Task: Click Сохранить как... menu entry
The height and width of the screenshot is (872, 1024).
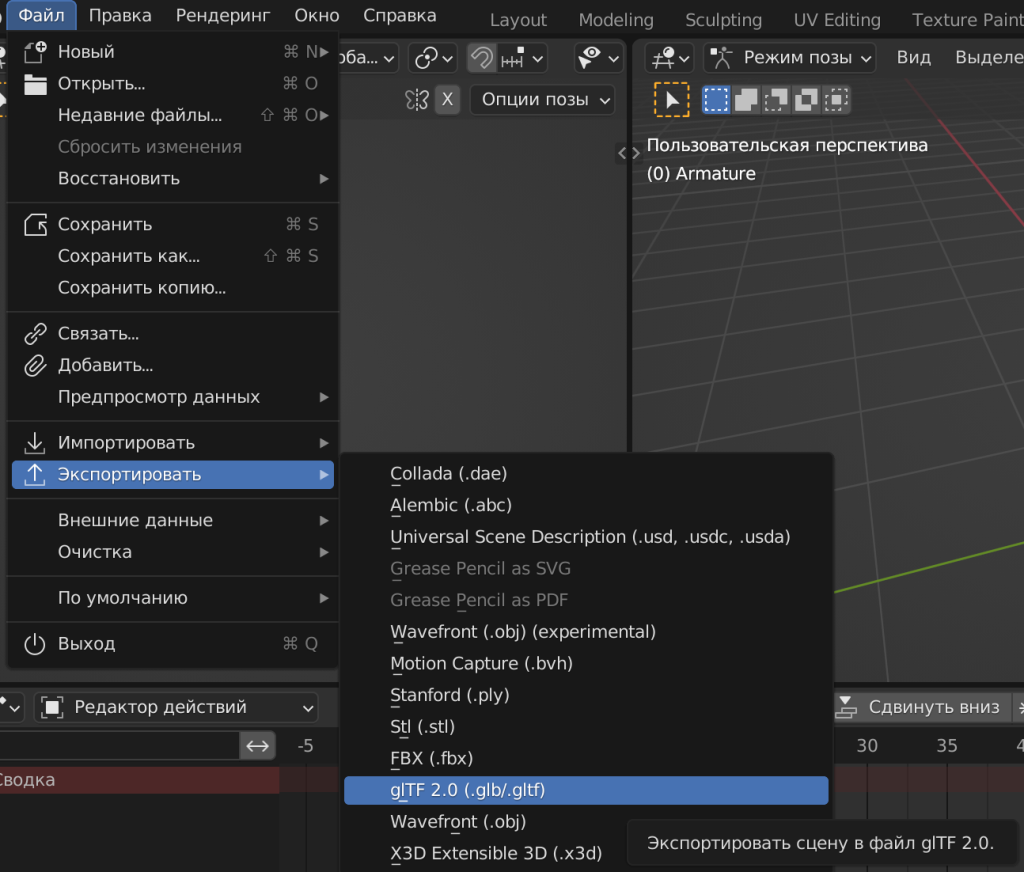Action: coord(173,255)
